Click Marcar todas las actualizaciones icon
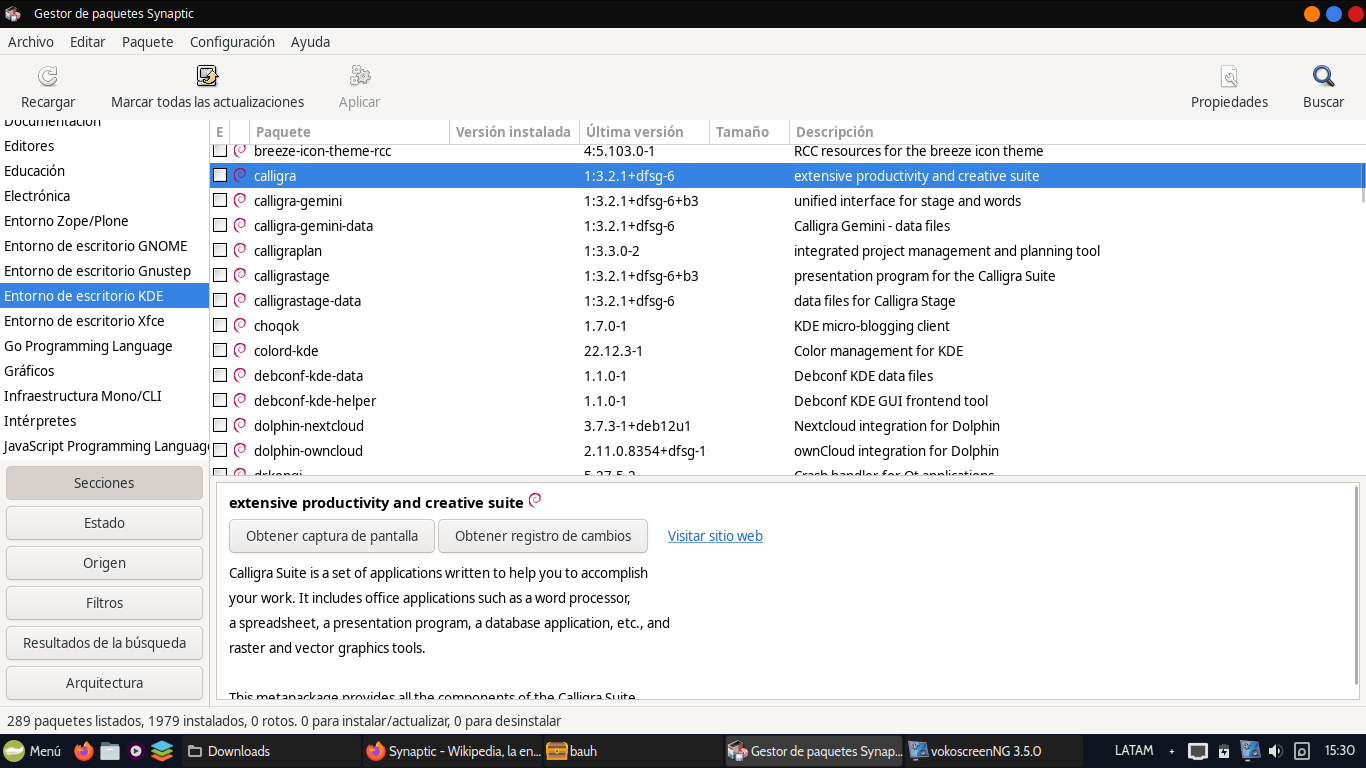The image size is (1366, 768). coord(207,76)
